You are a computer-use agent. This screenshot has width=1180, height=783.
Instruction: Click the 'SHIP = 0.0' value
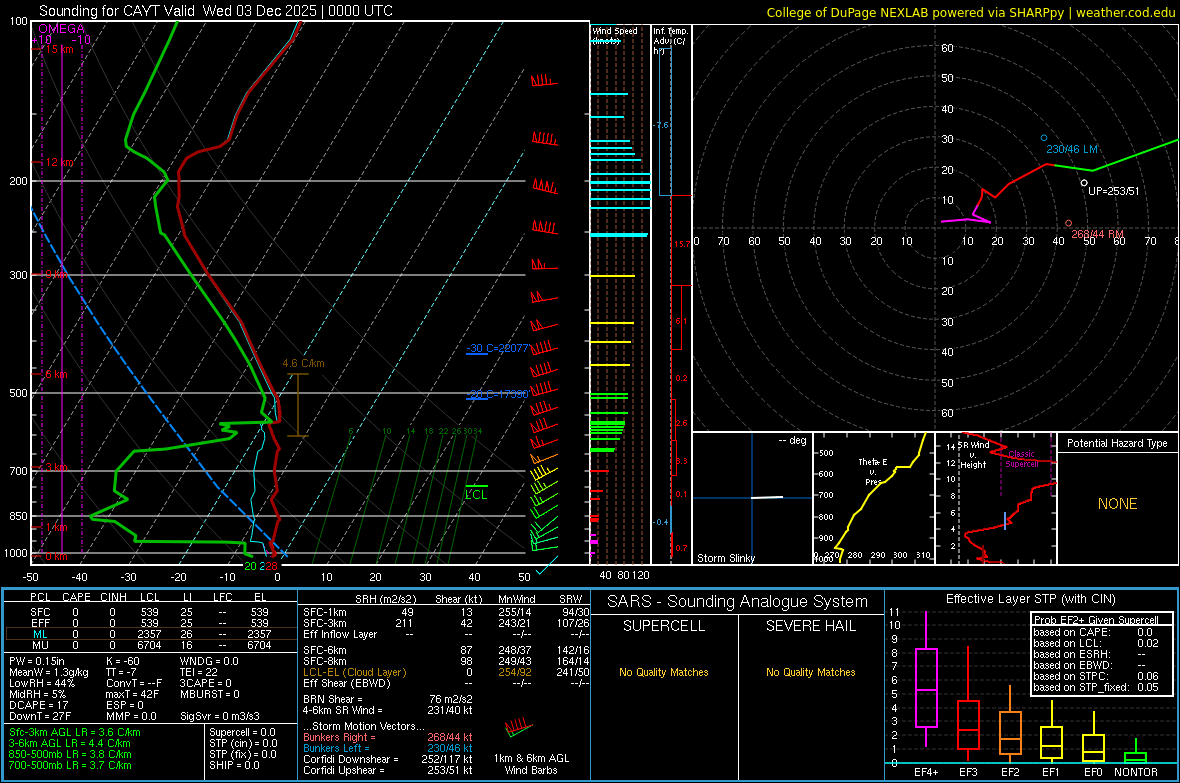pos(234,765)
